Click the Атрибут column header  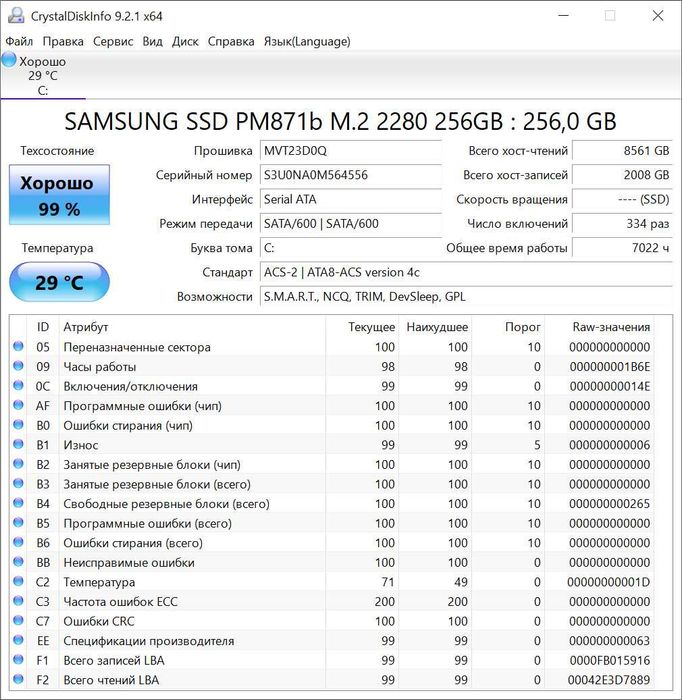point(192,327)
